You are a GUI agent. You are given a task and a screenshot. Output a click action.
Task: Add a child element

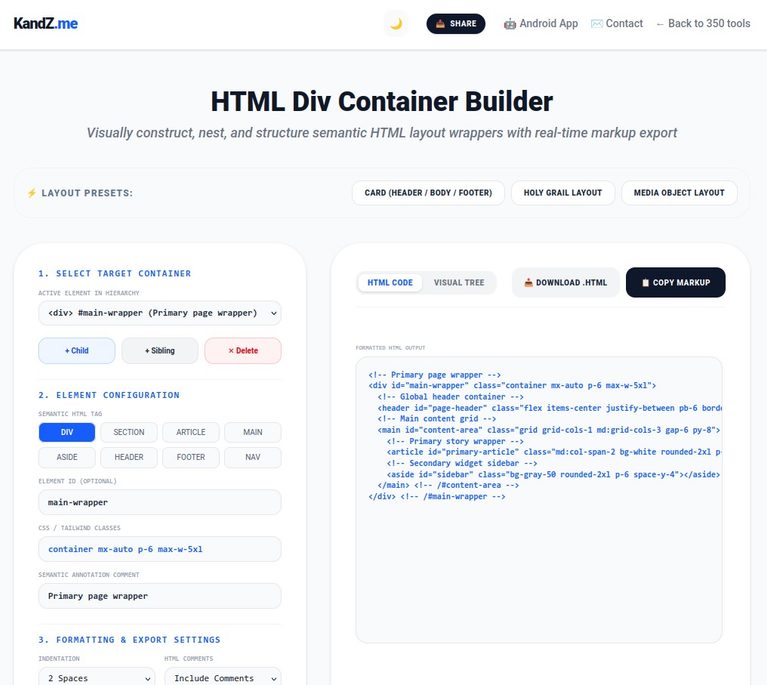[x=77, y=351]
